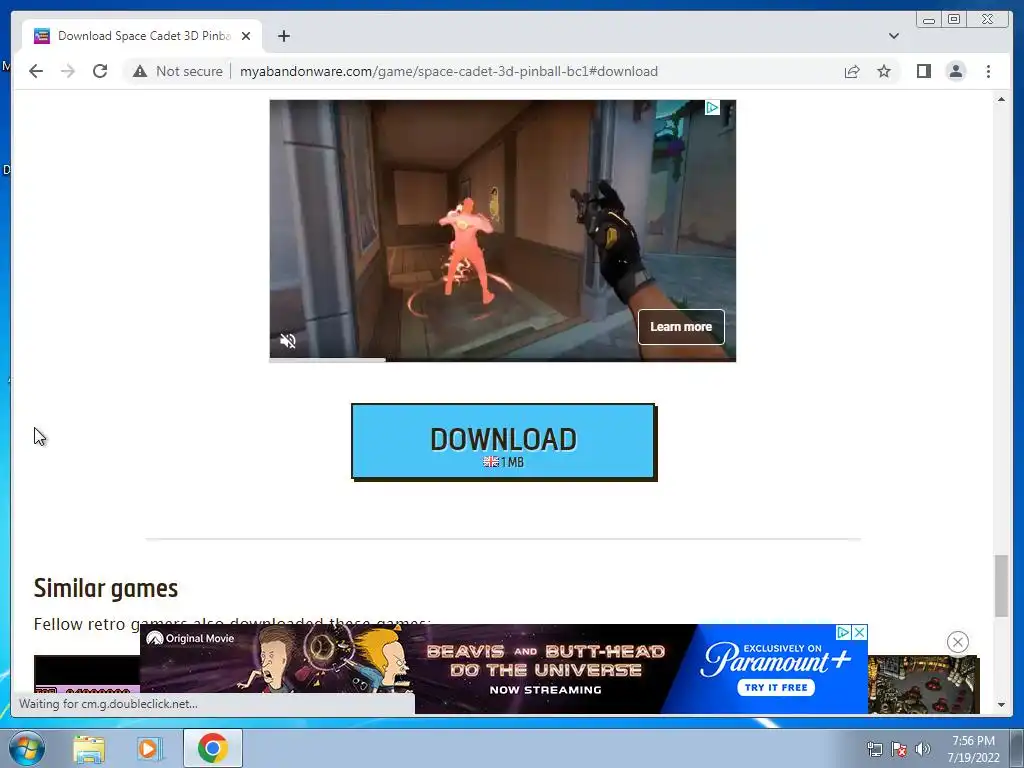Open the Action Center flag icon

[x=899, y=749]
